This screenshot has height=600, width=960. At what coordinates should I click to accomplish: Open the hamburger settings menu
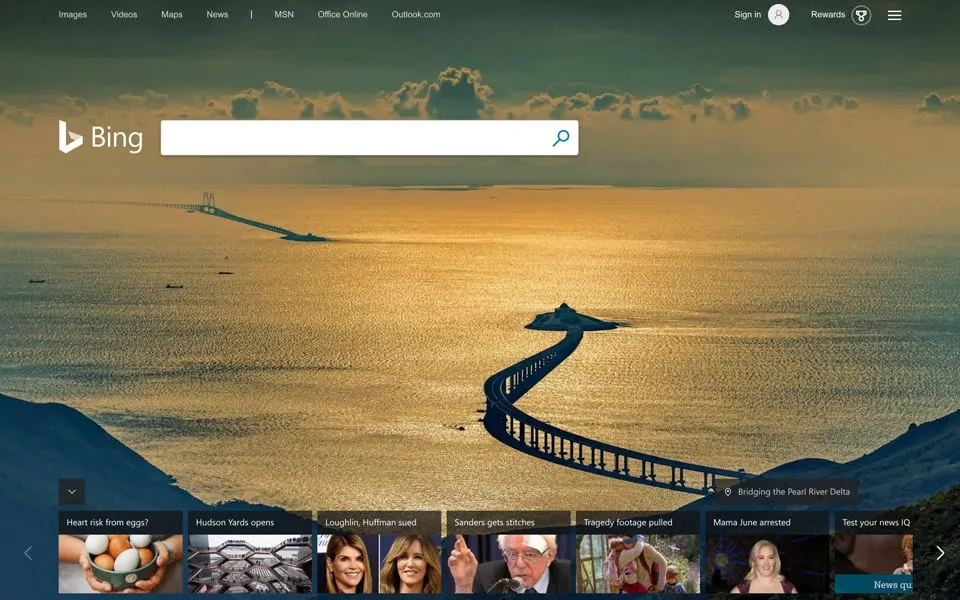coord(894,15)
